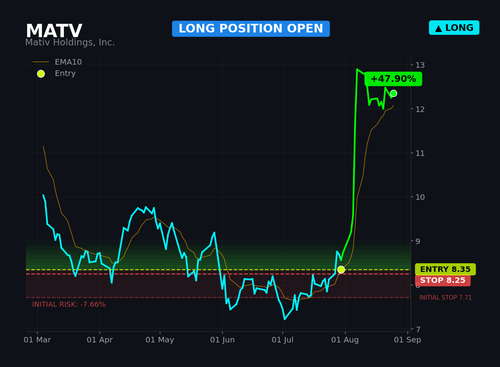Click the 01 Jun date axis label
This screenshot has width=500, height=367.
(222, 340)
